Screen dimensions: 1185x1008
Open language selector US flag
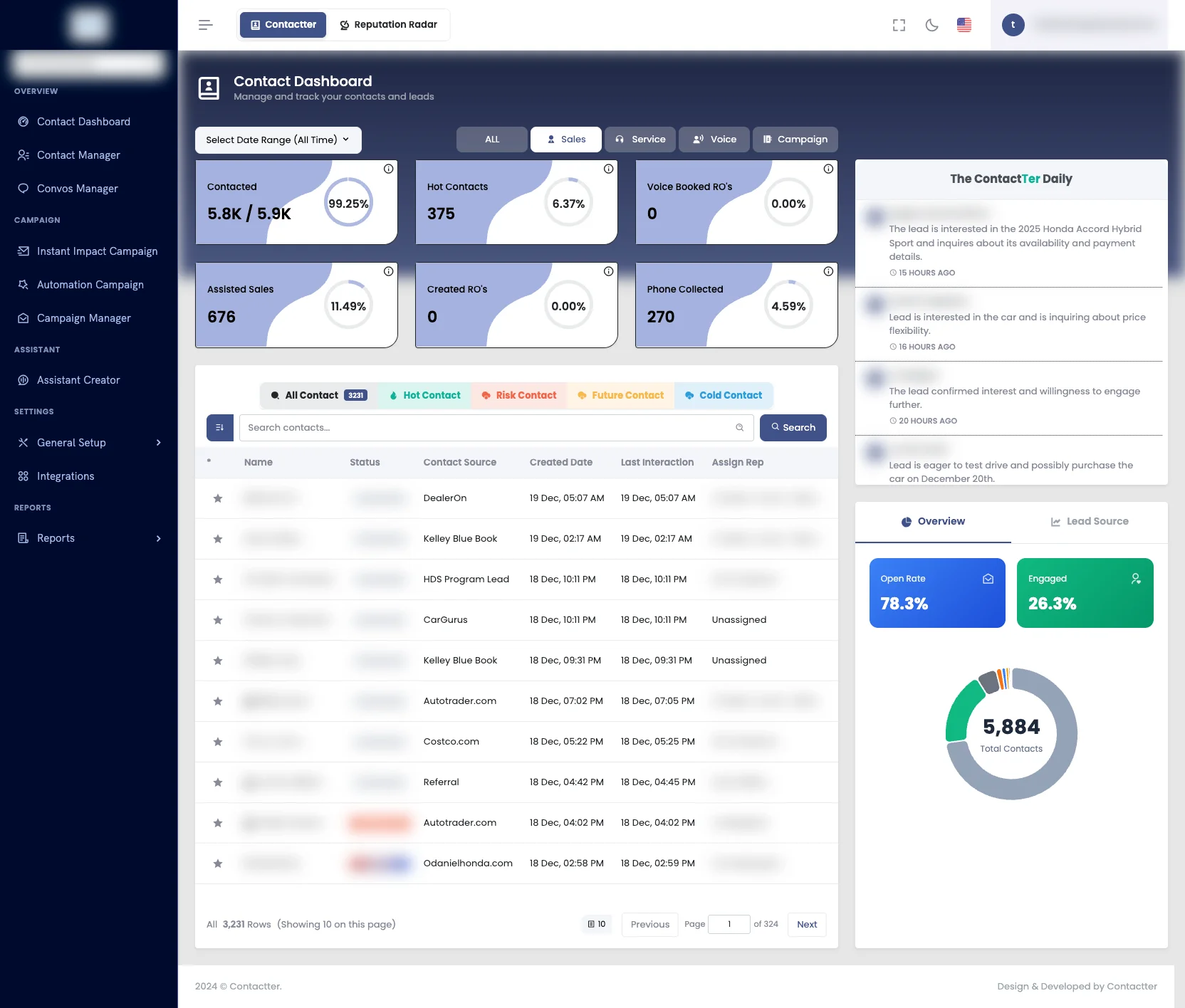point(964,25)
